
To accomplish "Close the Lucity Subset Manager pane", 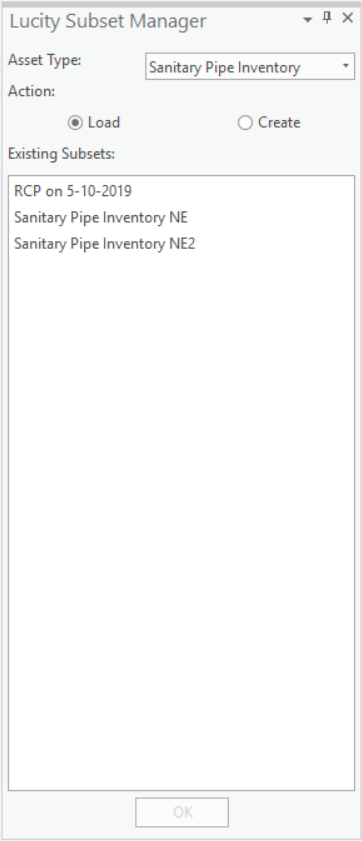I will tap(348, 18).
